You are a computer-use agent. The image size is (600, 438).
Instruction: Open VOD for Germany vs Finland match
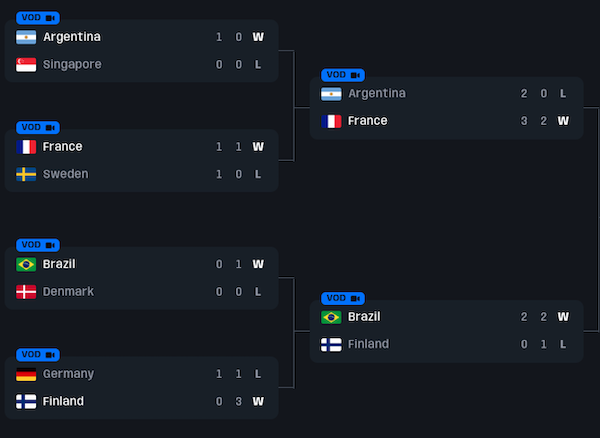[38, 355]
